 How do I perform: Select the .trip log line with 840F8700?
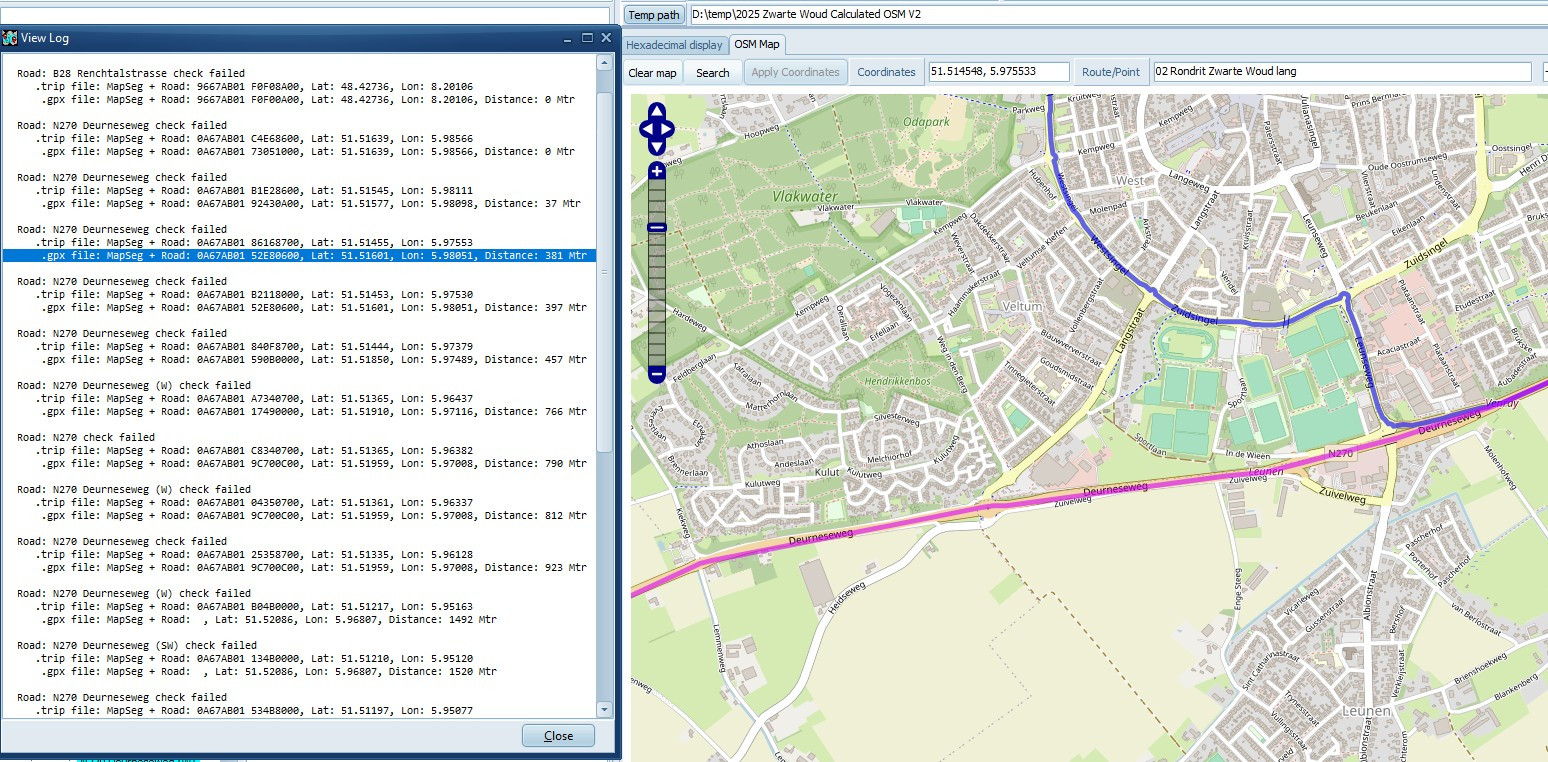[x=255, y=347]
